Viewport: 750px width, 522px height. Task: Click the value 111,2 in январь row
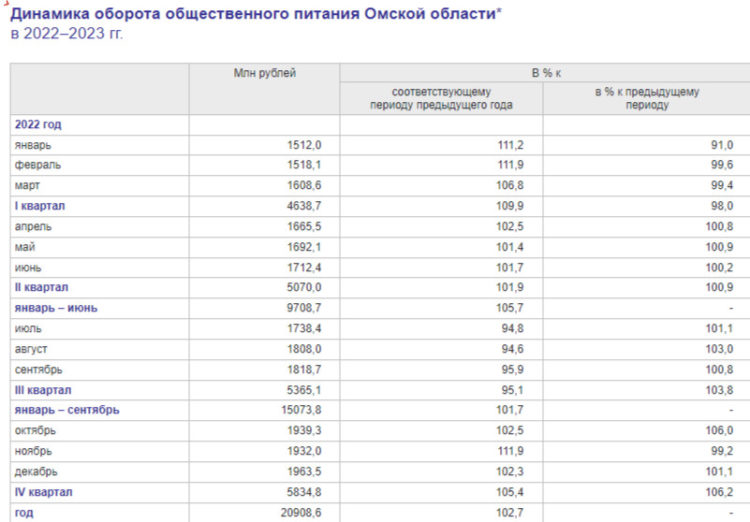pos(509,145)
